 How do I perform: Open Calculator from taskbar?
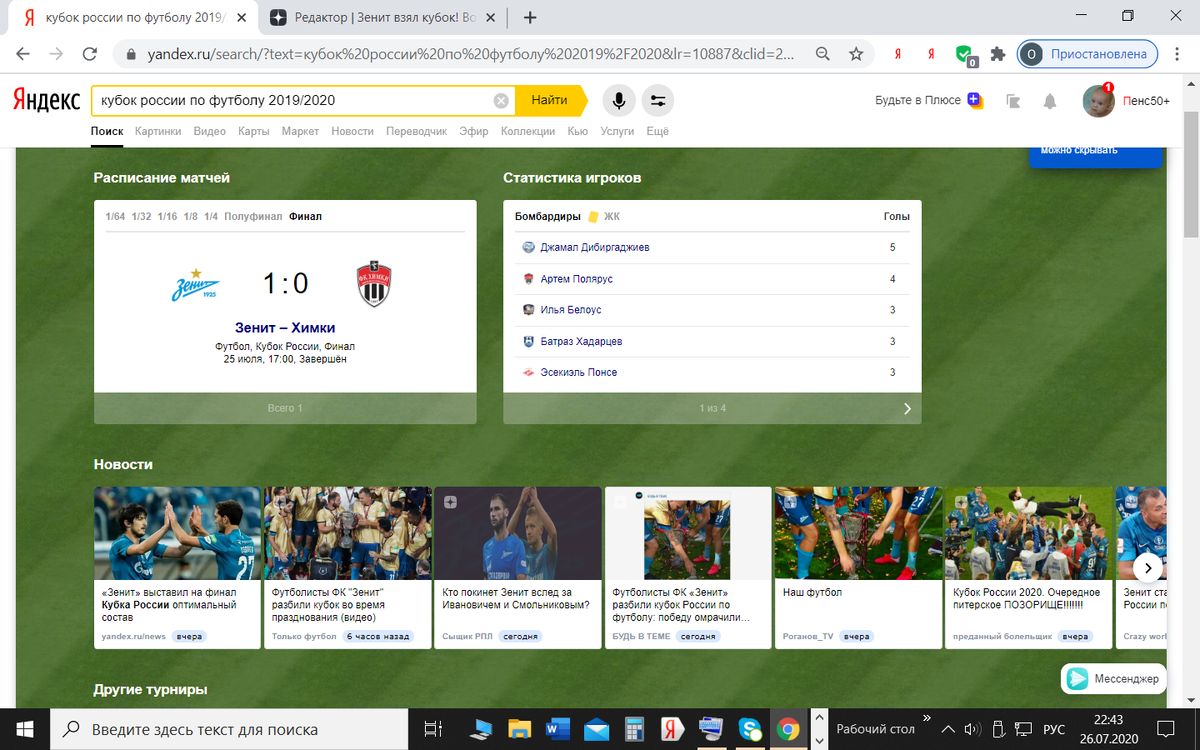[x=634, y=729]
